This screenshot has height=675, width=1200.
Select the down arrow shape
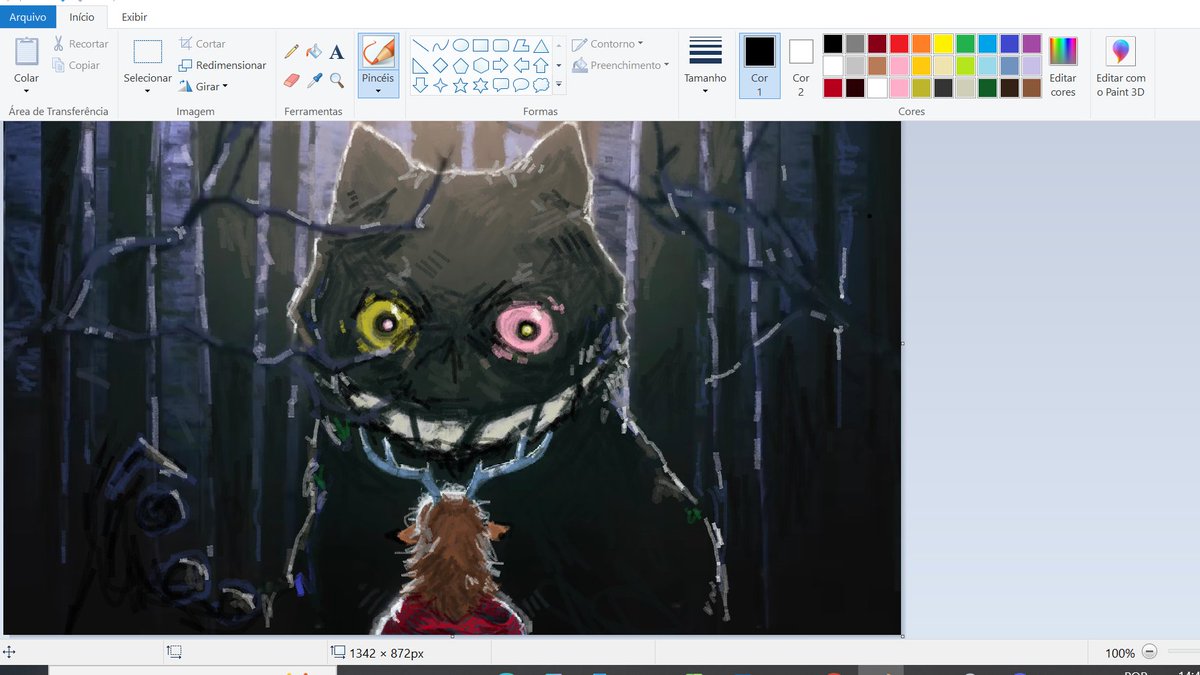point(421,85)
